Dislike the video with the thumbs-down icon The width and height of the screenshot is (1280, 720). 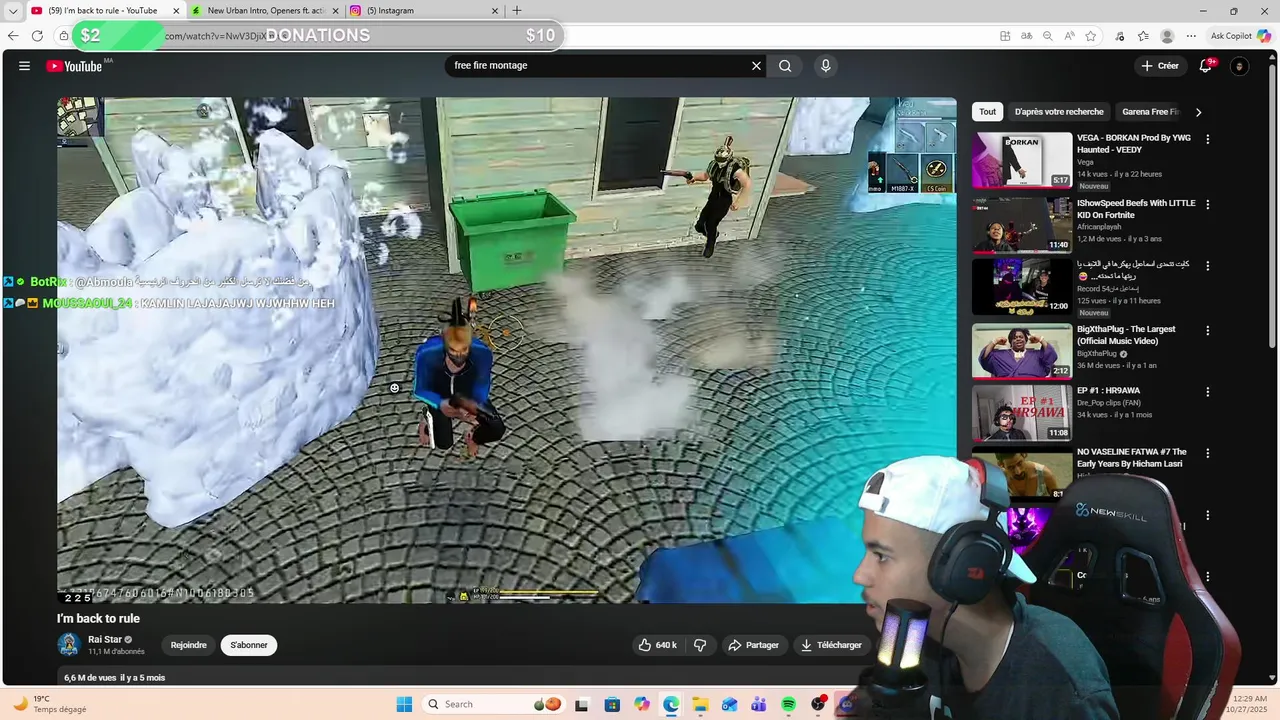(700, 645)
